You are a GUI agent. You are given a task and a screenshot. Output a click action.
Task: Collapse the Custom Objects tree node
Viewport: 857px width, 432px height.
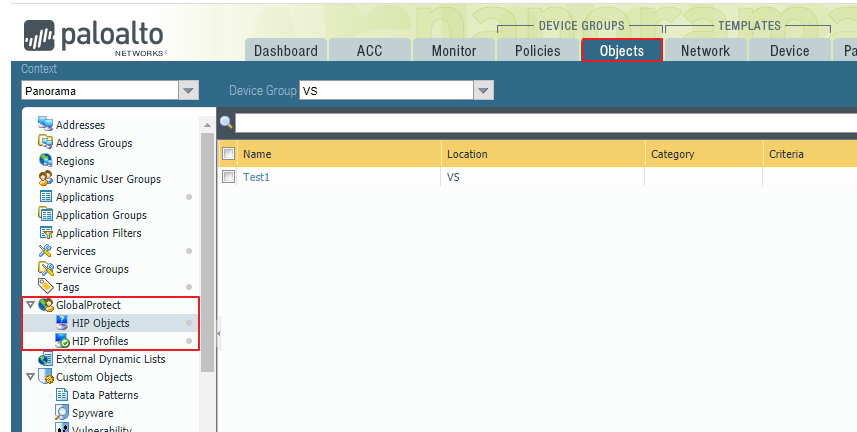point(31,377)
